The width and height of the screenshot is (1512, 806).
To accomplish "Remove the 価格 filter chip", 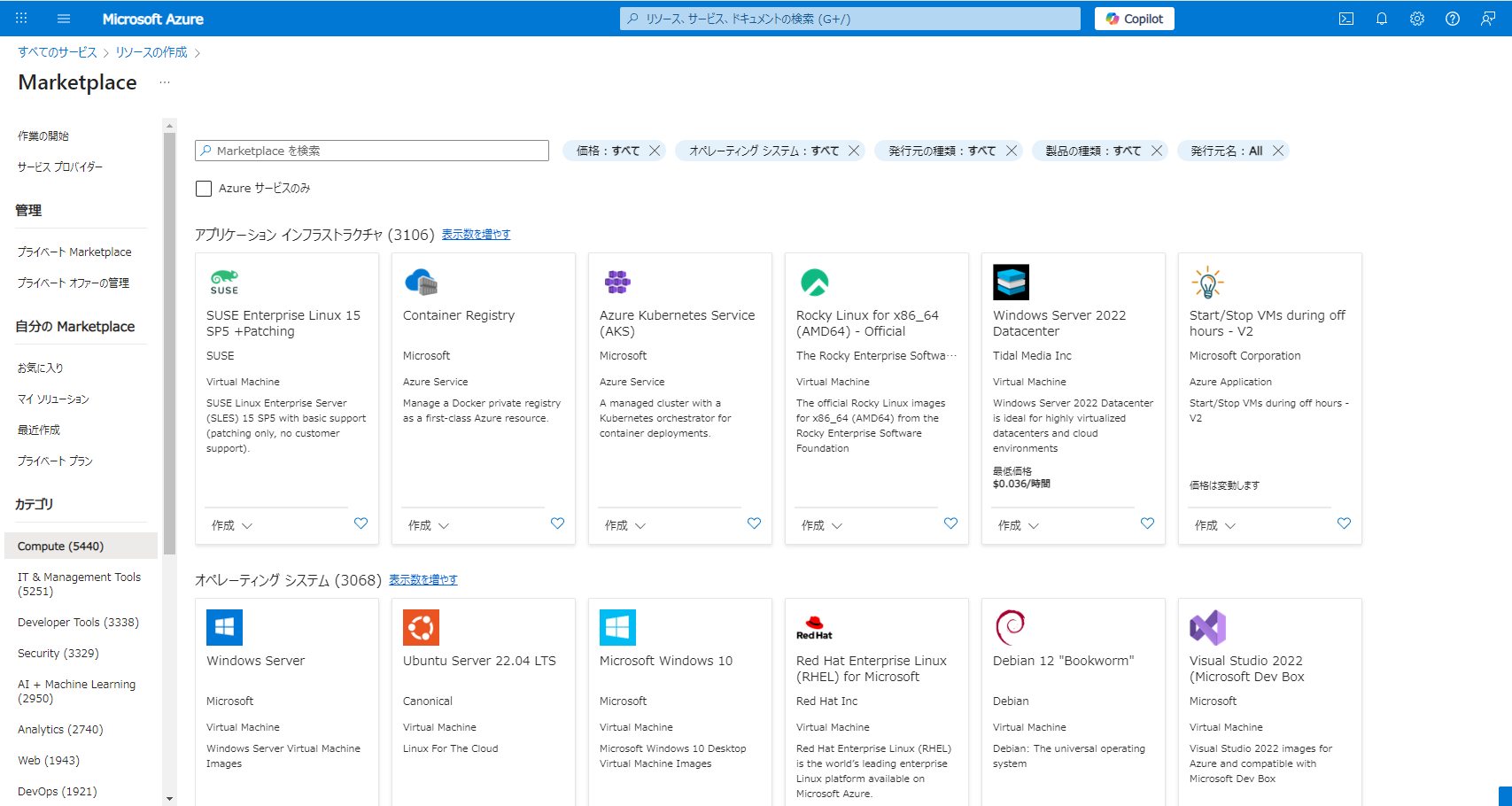I will pos(655,151).
